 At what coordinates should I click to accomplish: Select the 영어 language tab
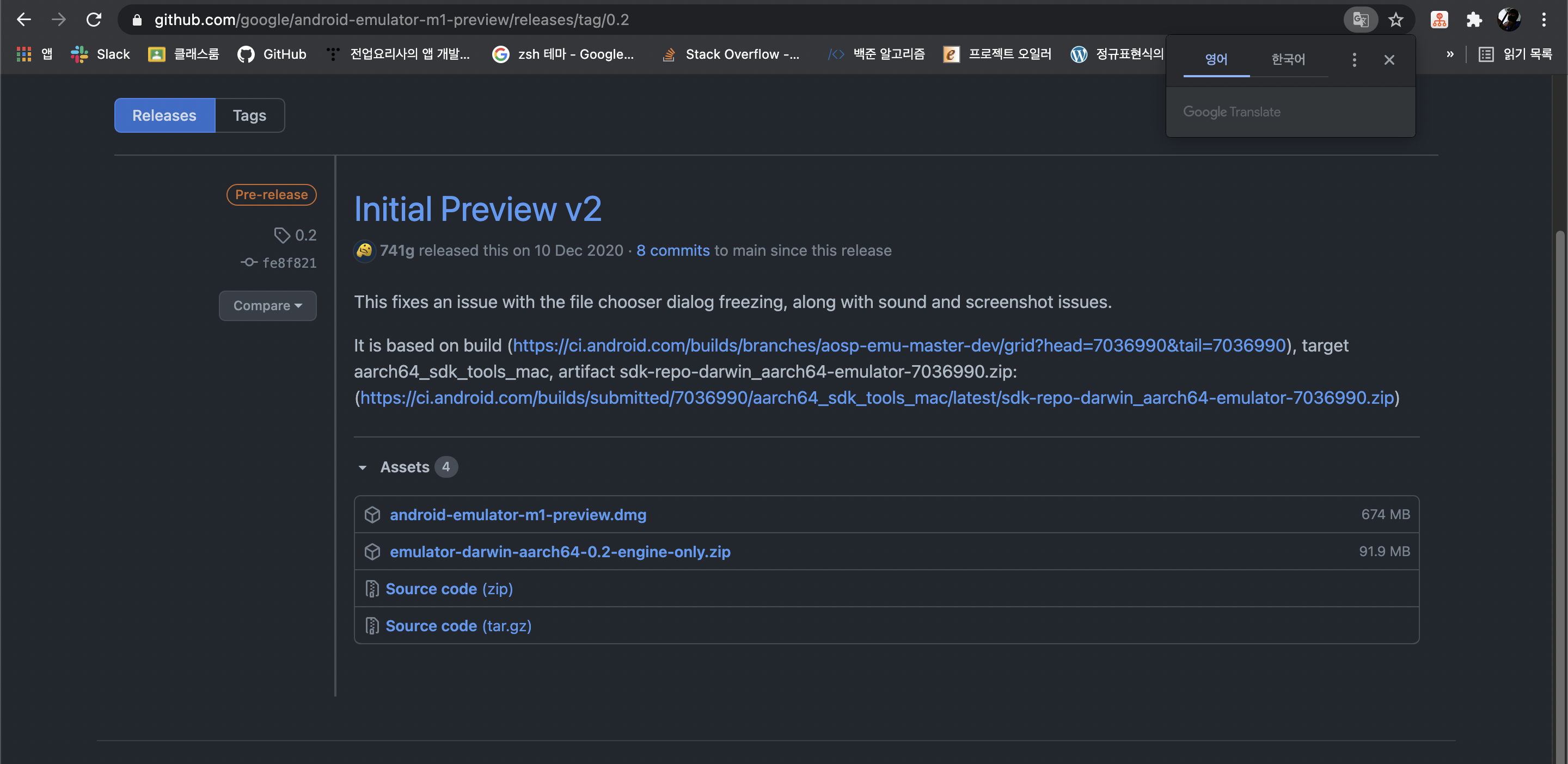point(1216,60)
